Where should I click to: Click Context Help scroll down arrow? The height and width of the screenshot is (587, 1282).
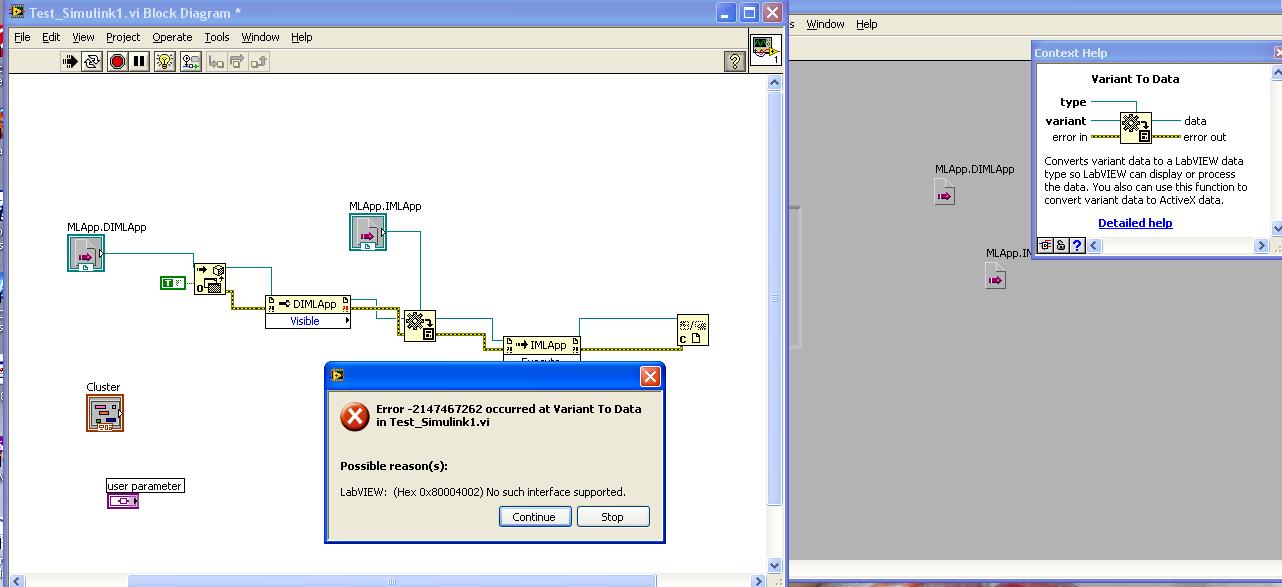pyautogui.click(x=1276, y=230)
